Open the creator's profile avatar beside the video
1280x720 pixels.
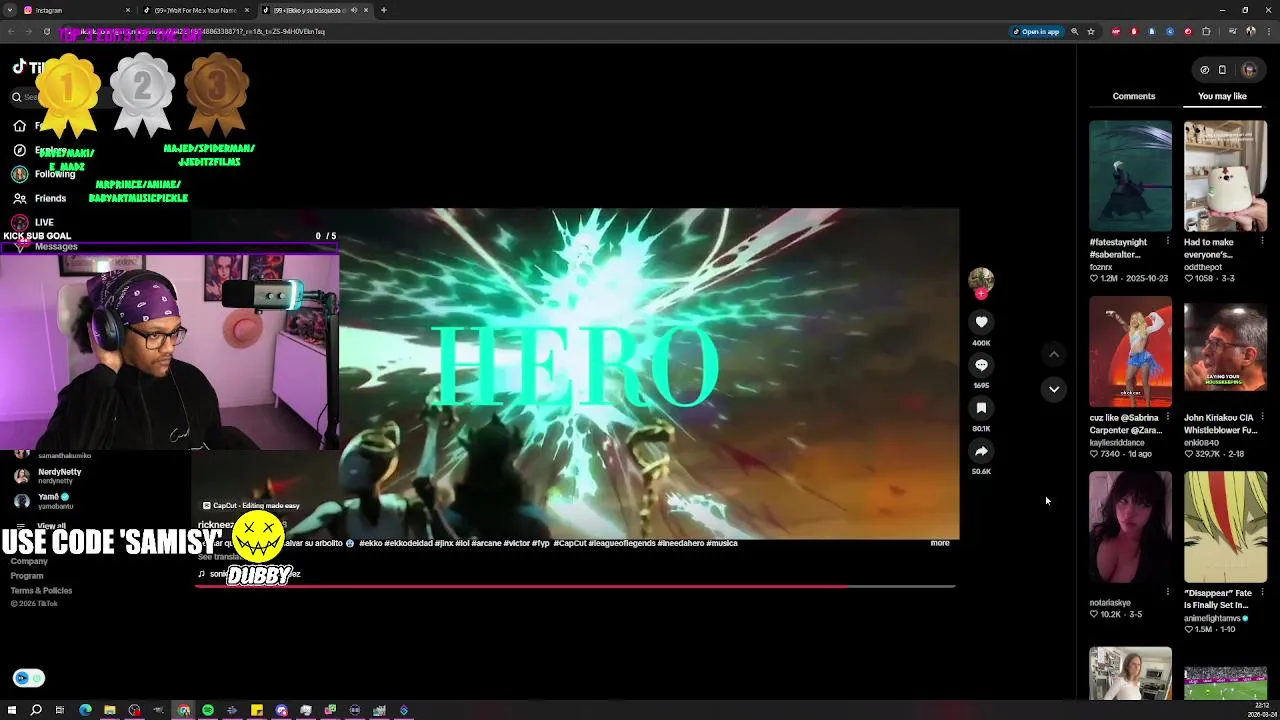[x=981, y=280]
